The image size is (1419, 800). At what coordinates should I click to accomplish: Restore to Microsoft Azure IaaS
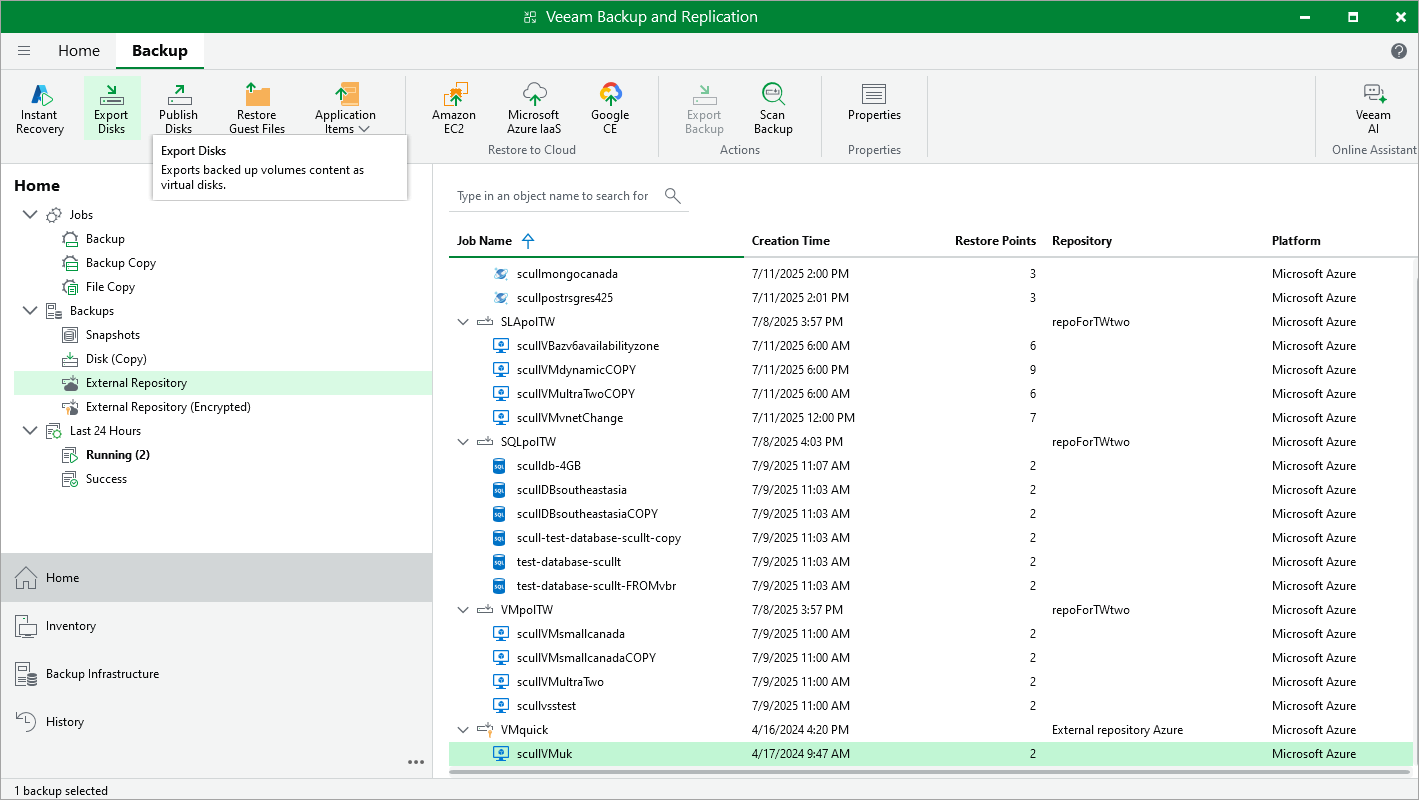coord(534,108)
